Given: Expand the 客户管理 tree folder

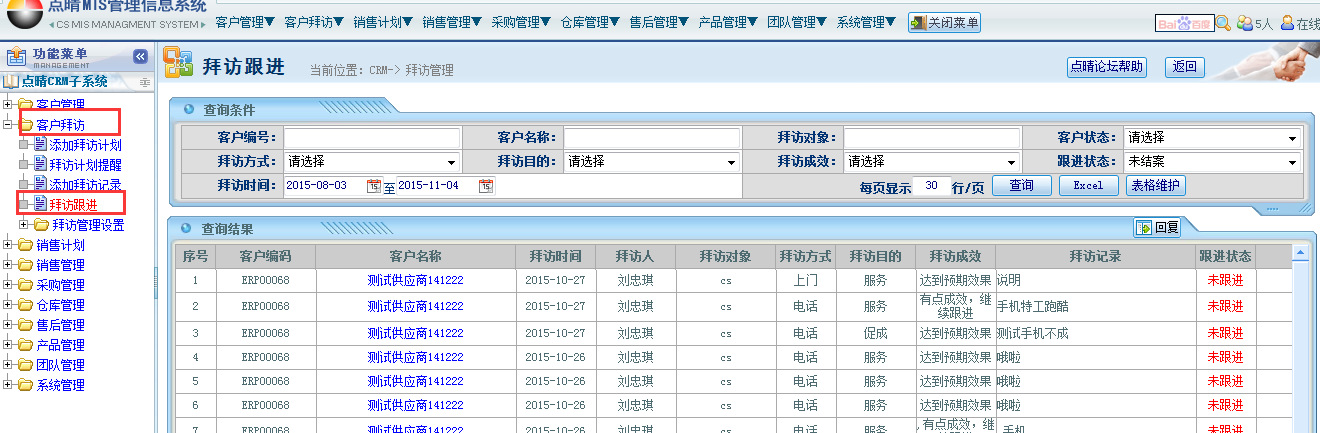Looking at the screenshot, I should [x=8, y=105].
